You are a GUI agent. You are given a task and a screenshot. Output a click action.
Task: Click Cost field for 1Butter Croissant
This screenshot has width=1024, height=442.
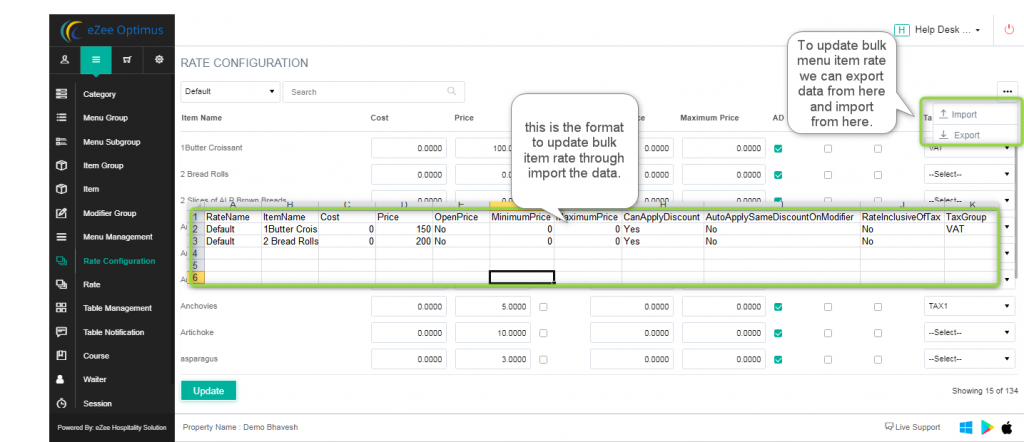(410, 148)
